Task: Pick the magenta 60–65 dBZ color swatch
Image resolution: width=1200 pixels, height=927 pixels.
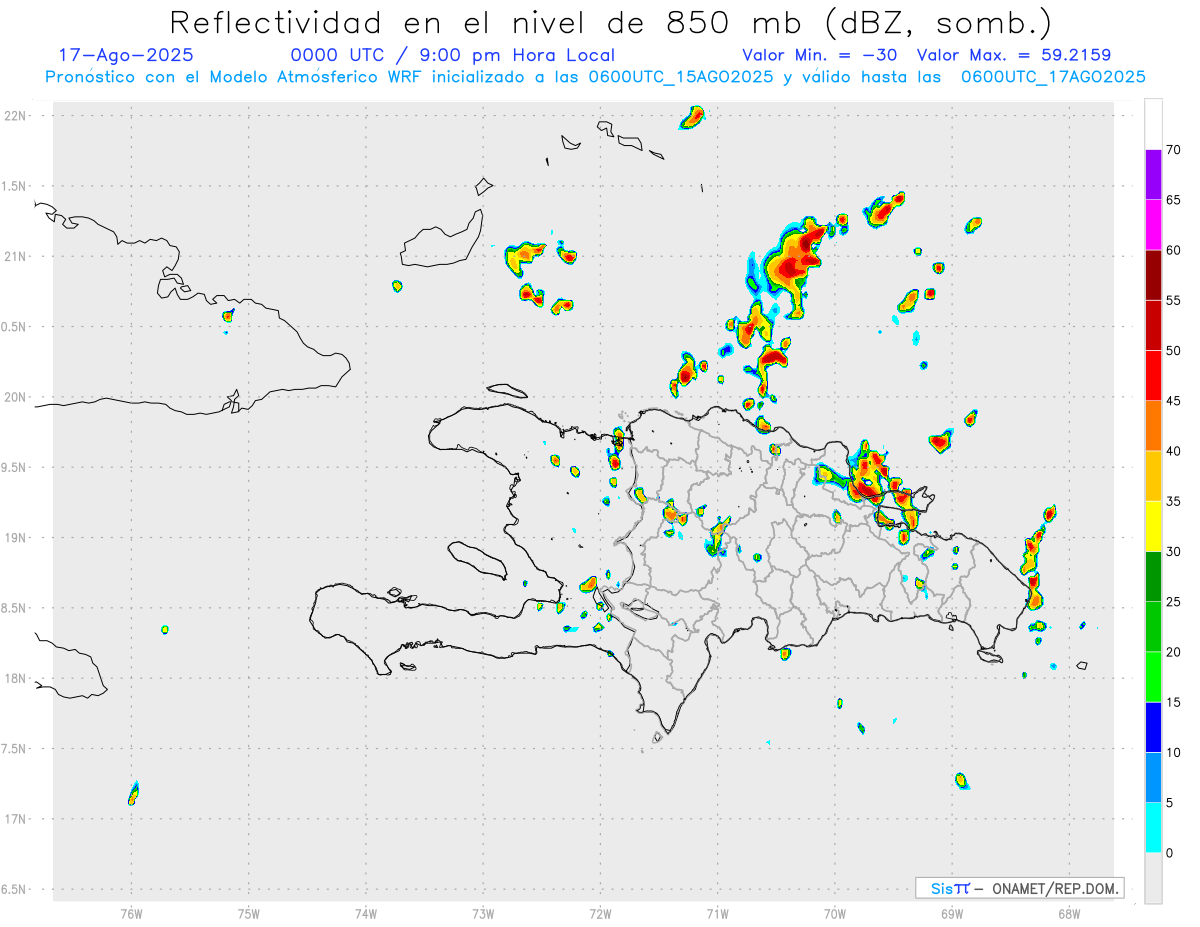Action: (x=1153, y=225)
